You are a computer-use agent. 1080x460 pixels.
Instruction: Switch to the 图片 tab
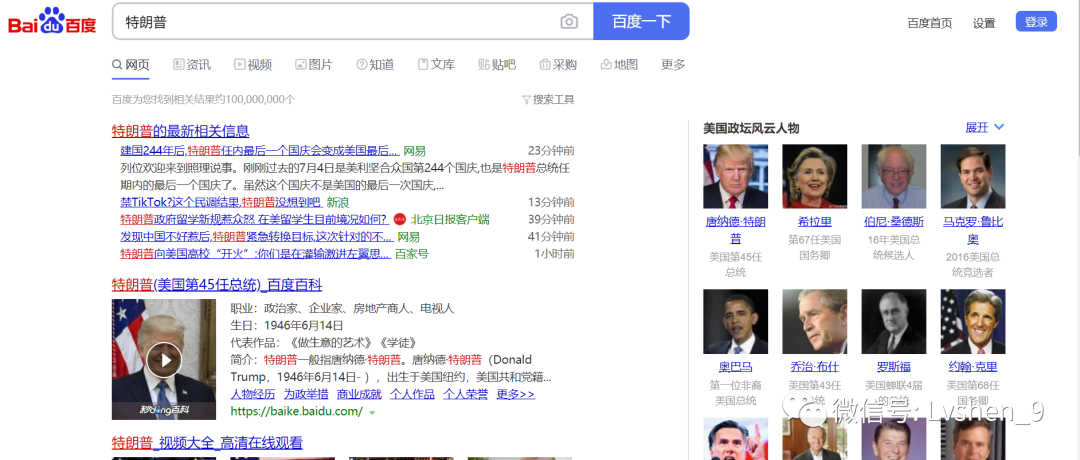314,65
